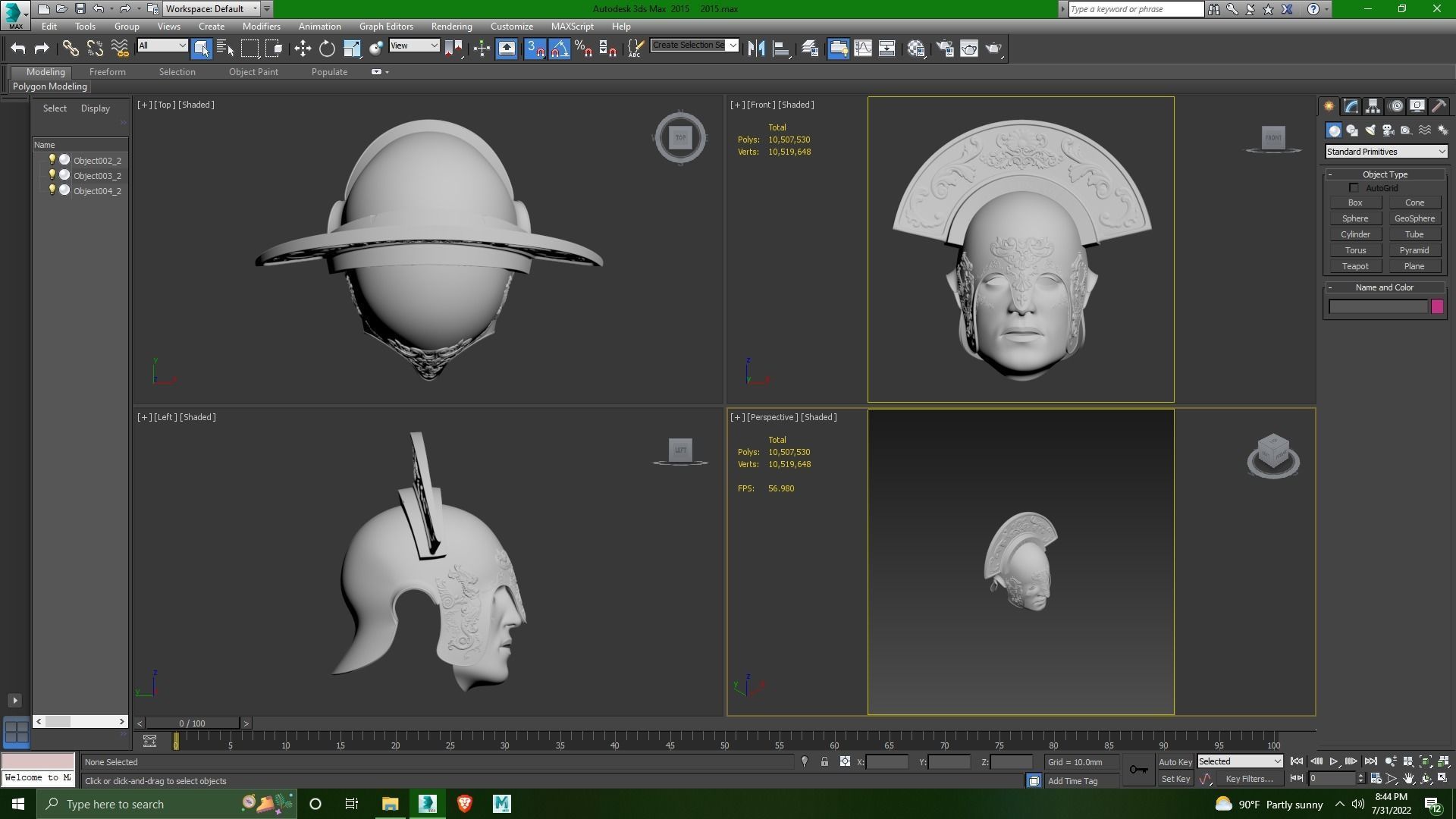Image resolution: width=1456 pixels, height=819 pixels.
Task: Open the Align tool
Action: (x=780, y=49)
